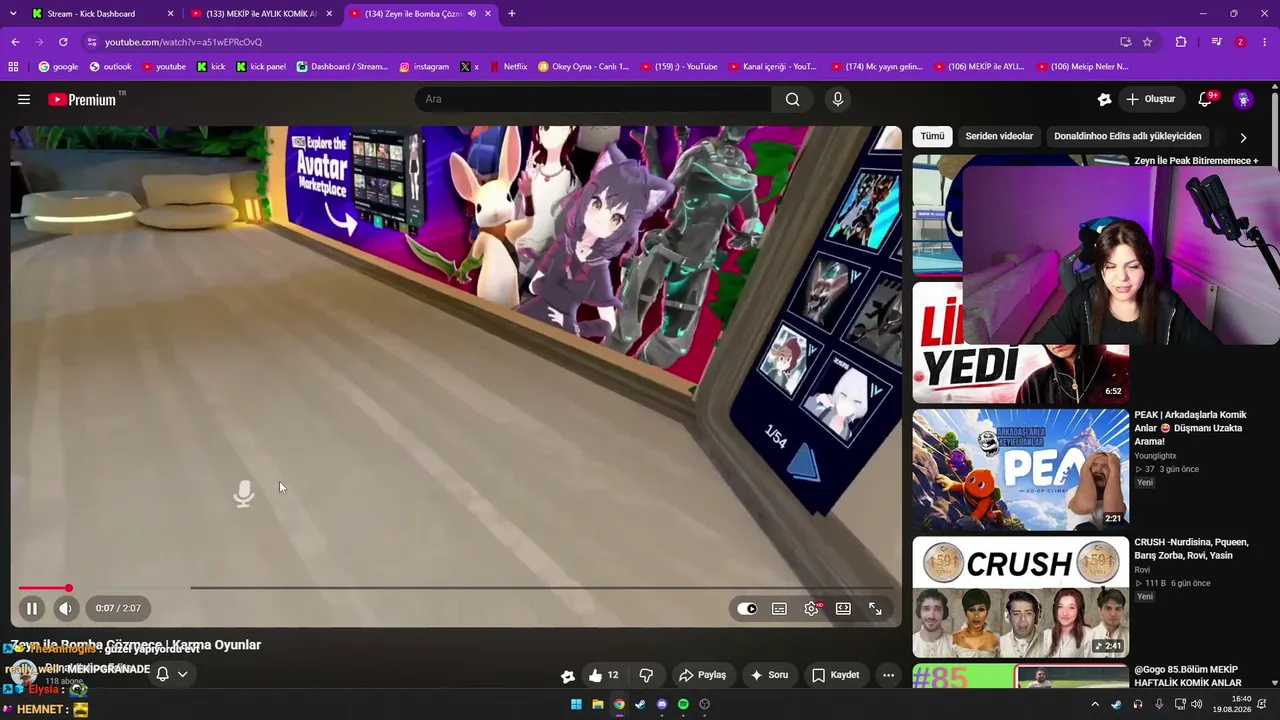Open the CRUSH -Nurdisina, Pqueen video title
The height and width of the screenshot is (720, 1280).
tap(1191, 549)
